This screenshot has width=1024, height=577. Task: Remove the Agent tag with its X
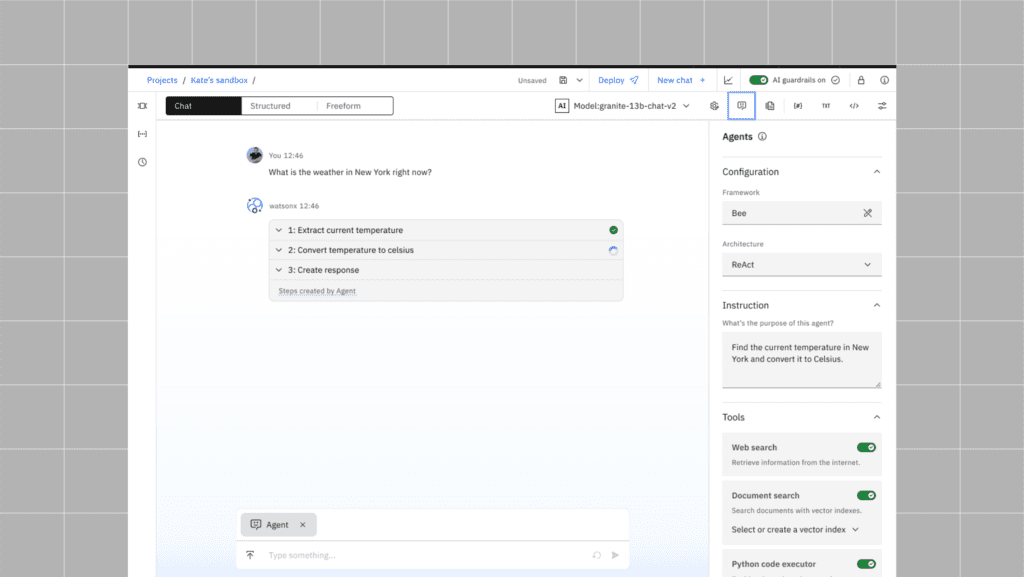(x=303, y=525)
